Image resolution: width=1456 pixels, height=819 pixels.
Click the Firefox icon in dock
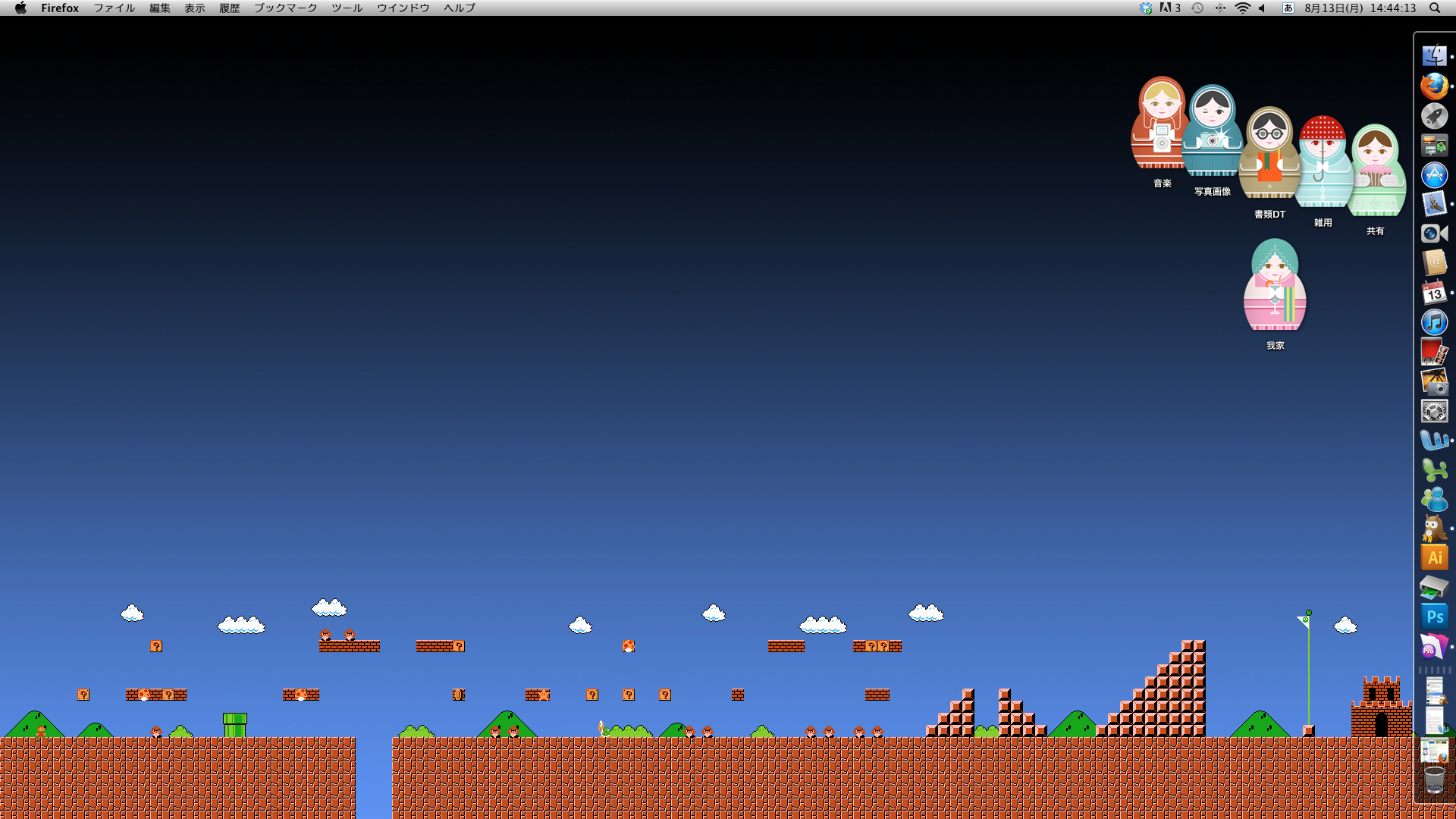coord(1434,86)
